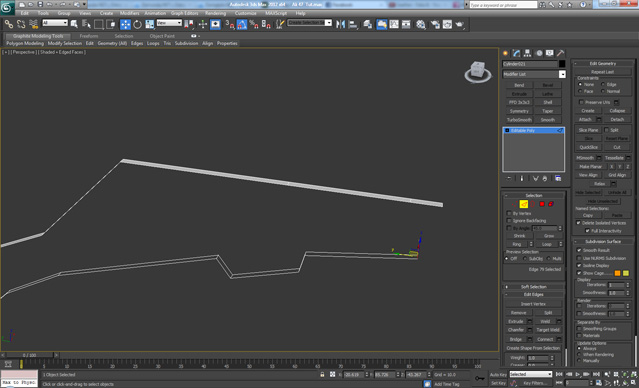Switch to the Object Paint ribbon tab
The width and height of the screenshot is (639, 388).
162,36
